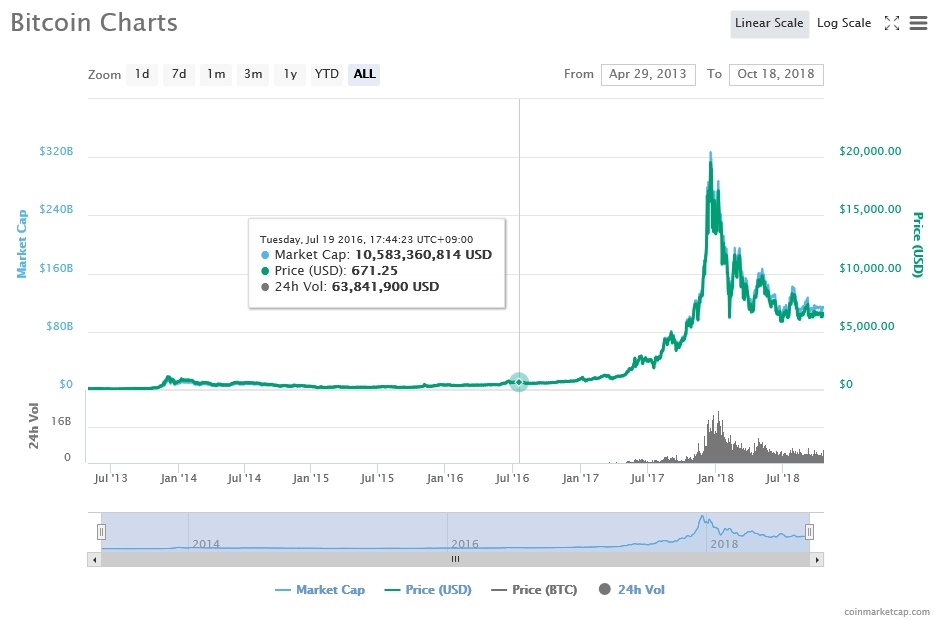Select the YTD zoom option

326,74
